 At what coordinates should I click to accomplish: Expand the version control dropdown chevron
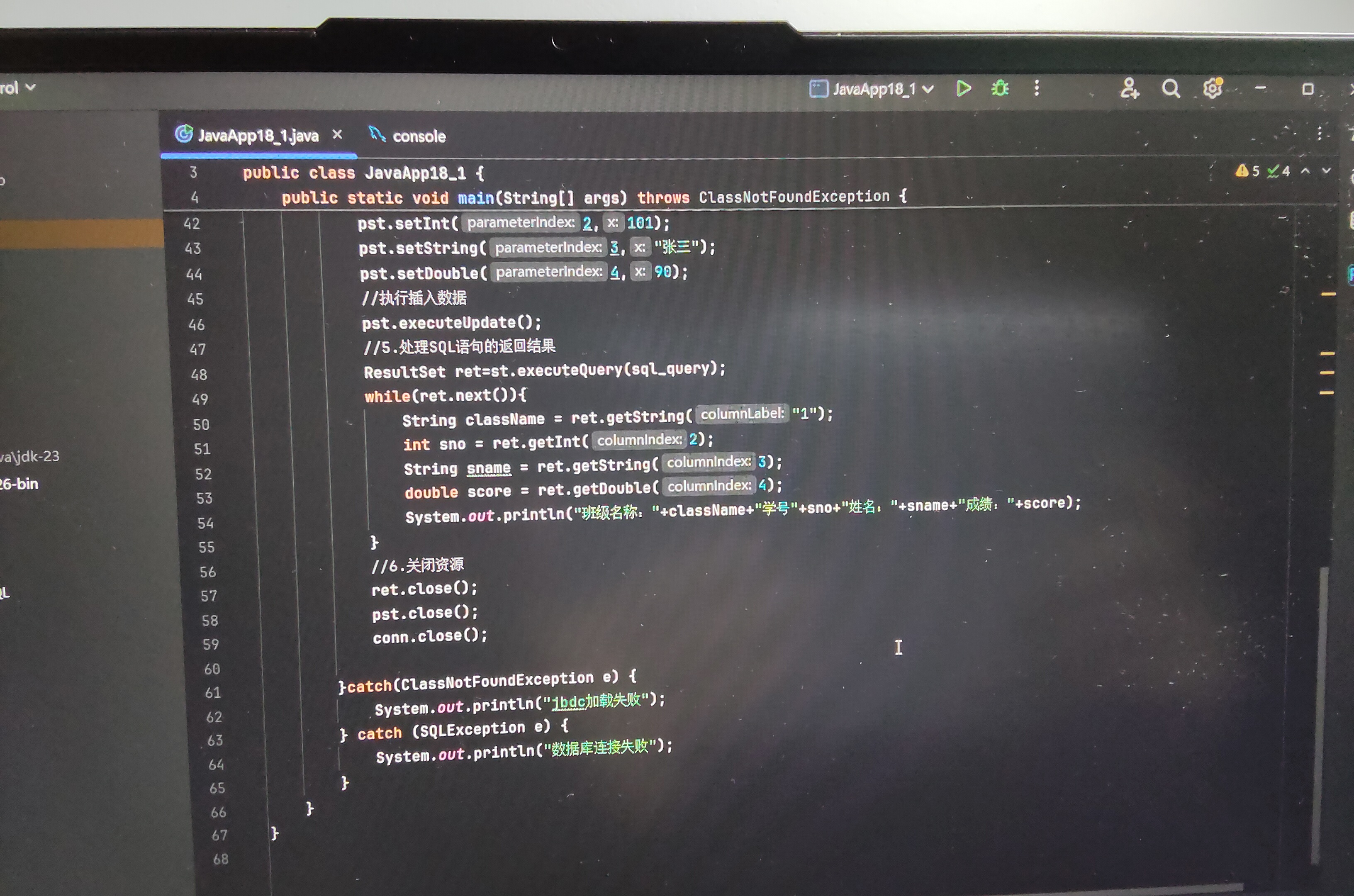click(30, 88)
